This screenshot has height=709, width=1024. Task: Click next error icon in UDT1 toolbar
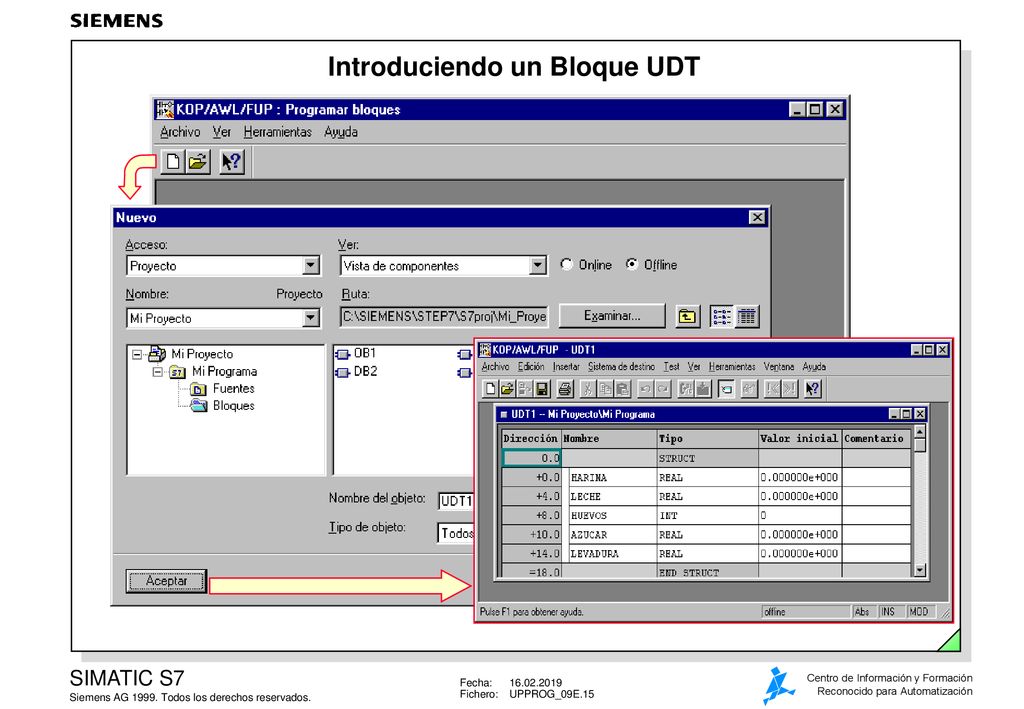pyautogui.click(x=790, y=389)
